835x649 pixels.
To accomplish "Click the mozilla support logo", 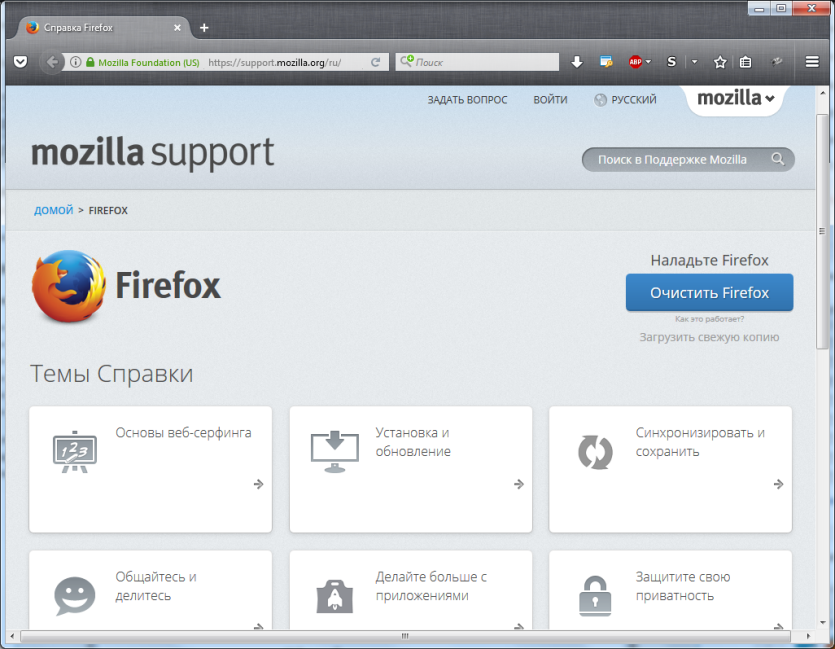I will point(153,153).
